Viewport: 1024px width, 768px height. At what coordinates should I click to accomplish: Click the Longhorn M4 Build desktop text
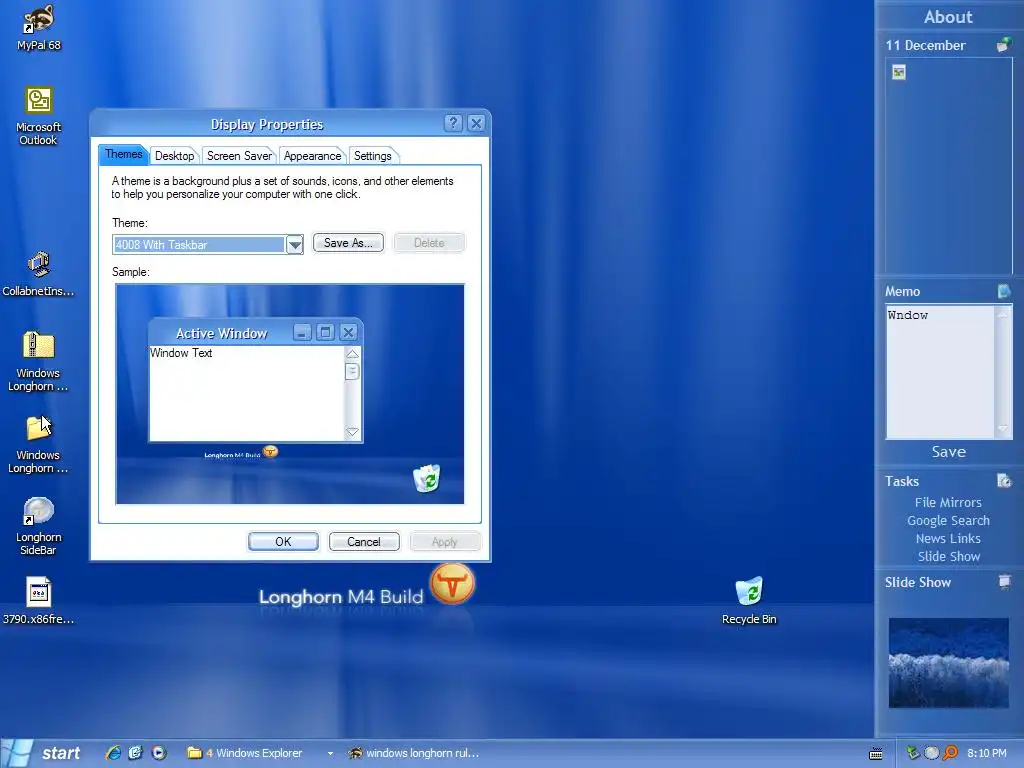[x=341, y=596]
